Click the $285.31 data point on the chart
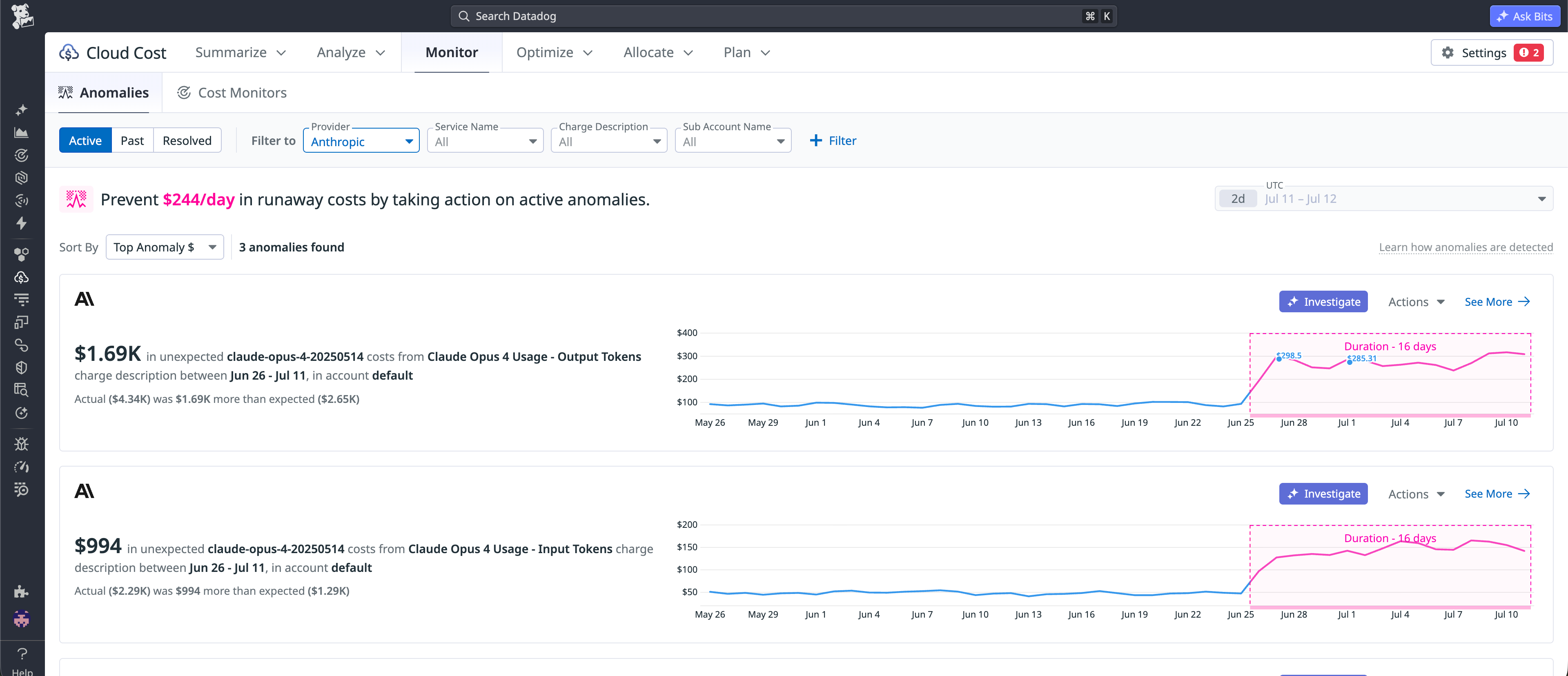 pyautogui.click(x=1350, y=362)
